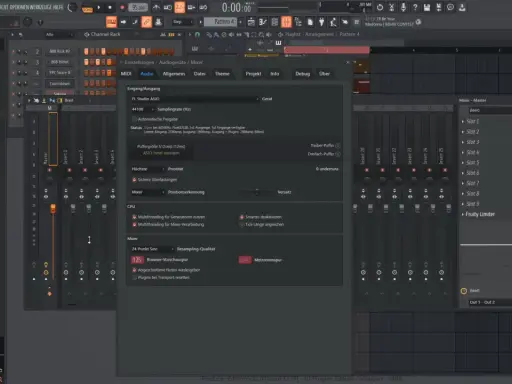Click the Play button in the transport bar
Screen dimensions: 512x384
(99, 7)
